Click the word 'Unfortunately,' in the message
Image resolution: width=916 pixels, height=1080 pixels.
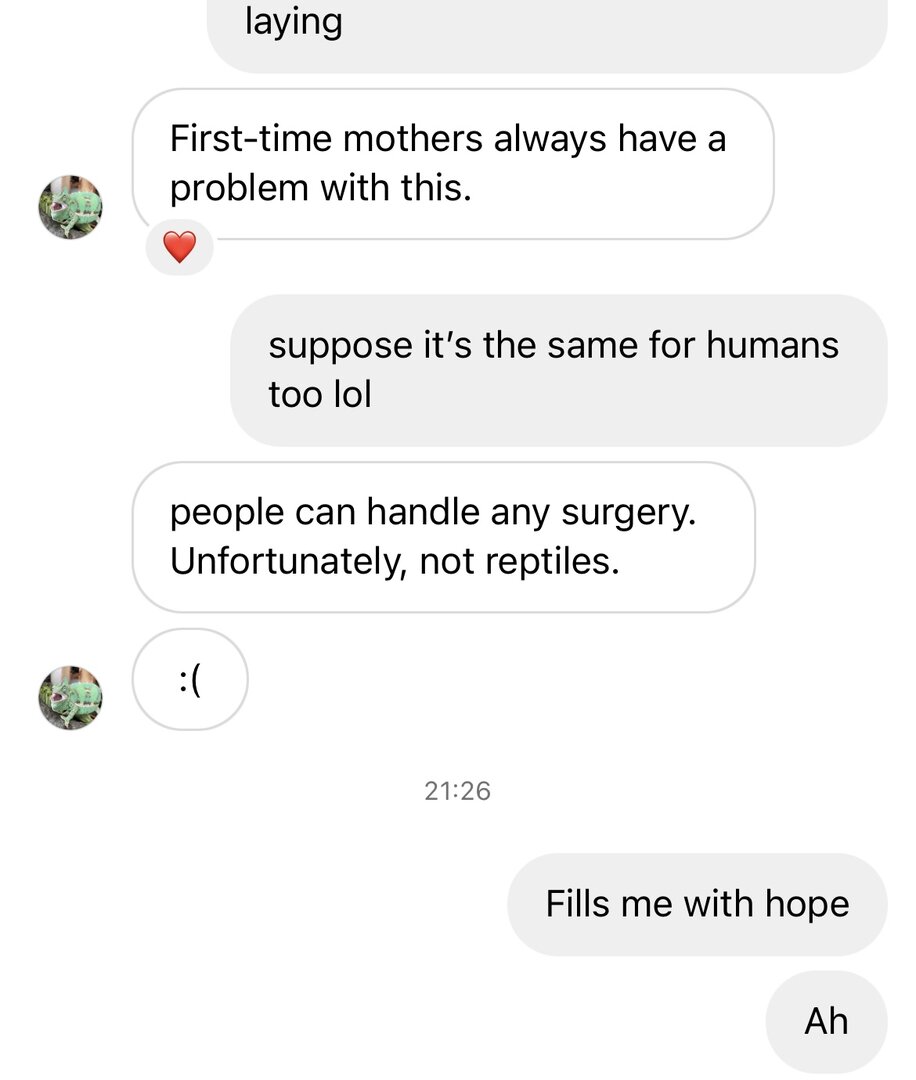tap(288, 562)
